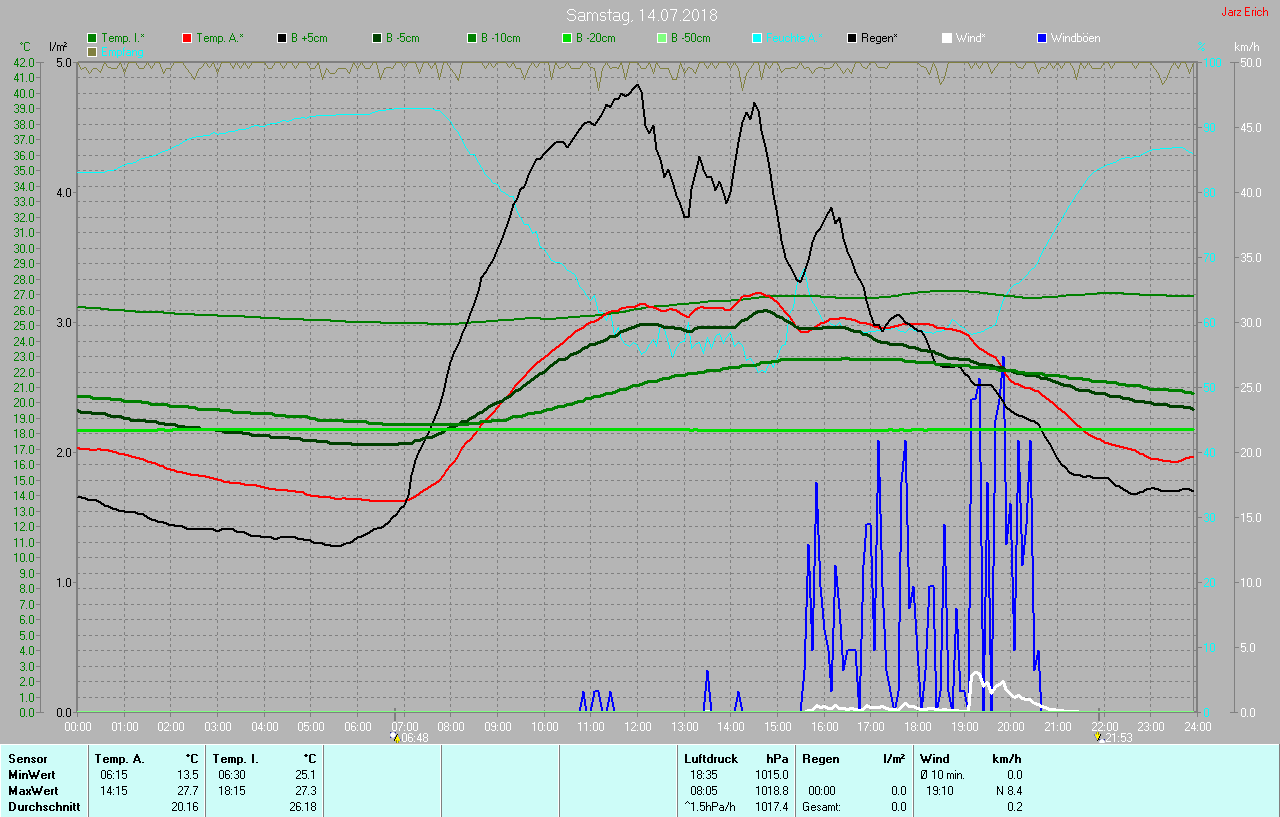Click the B -20cm bright green legend marker
The image size is (1280, 817).
(567, 38)
